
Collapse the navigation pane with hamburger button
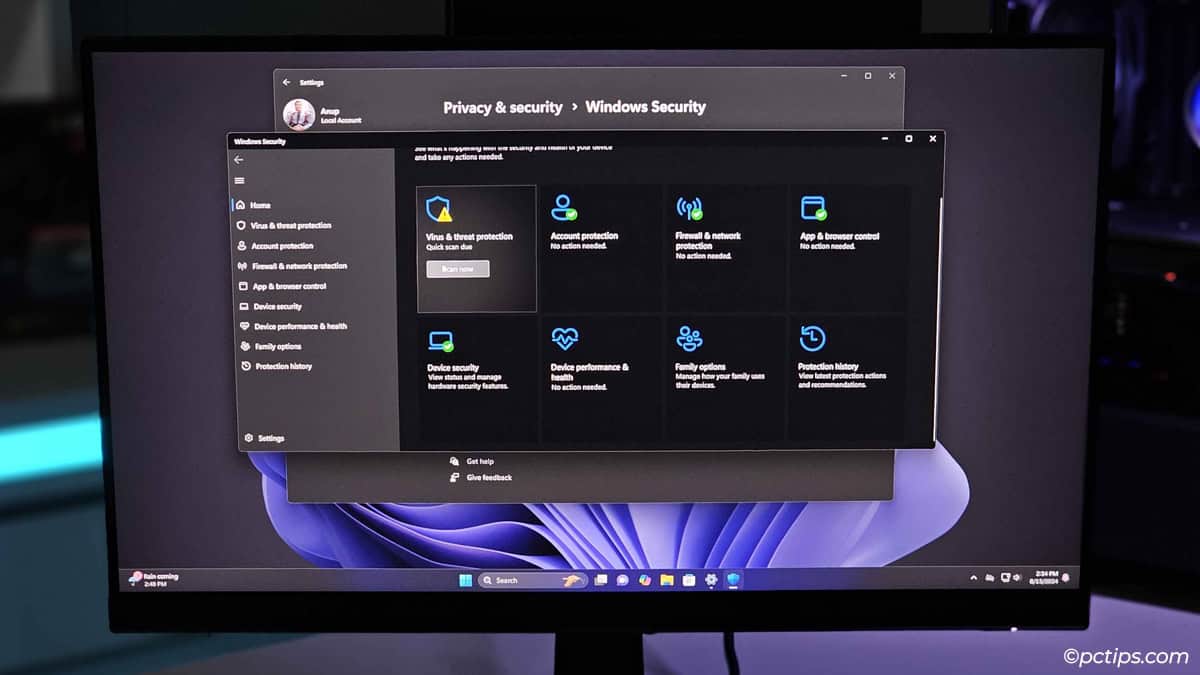(241, 181)
